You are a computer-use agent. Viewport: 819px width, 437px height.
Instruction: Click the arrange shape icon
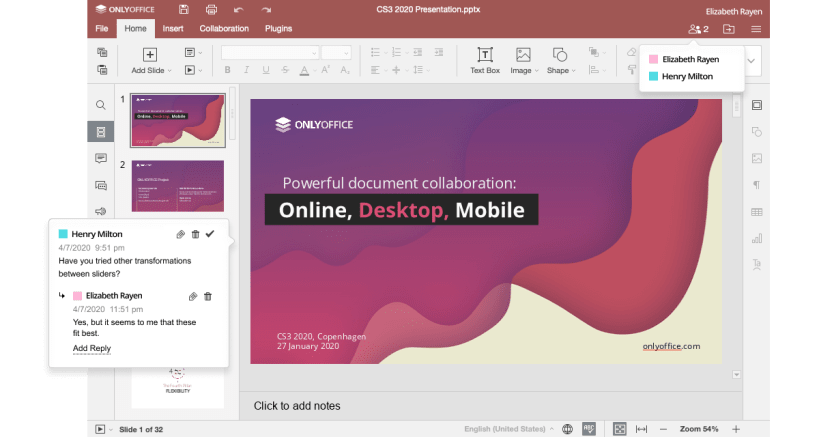point(596,52)
